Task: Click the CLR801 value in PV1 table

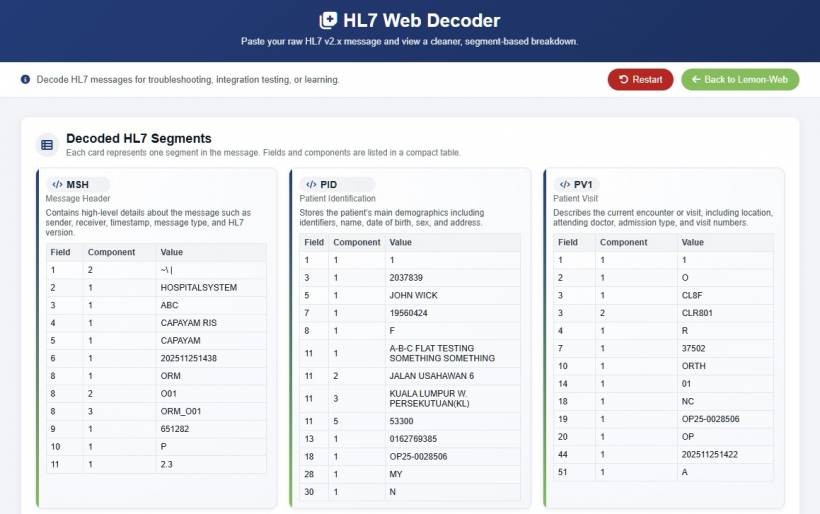Action: coord(697,313)
